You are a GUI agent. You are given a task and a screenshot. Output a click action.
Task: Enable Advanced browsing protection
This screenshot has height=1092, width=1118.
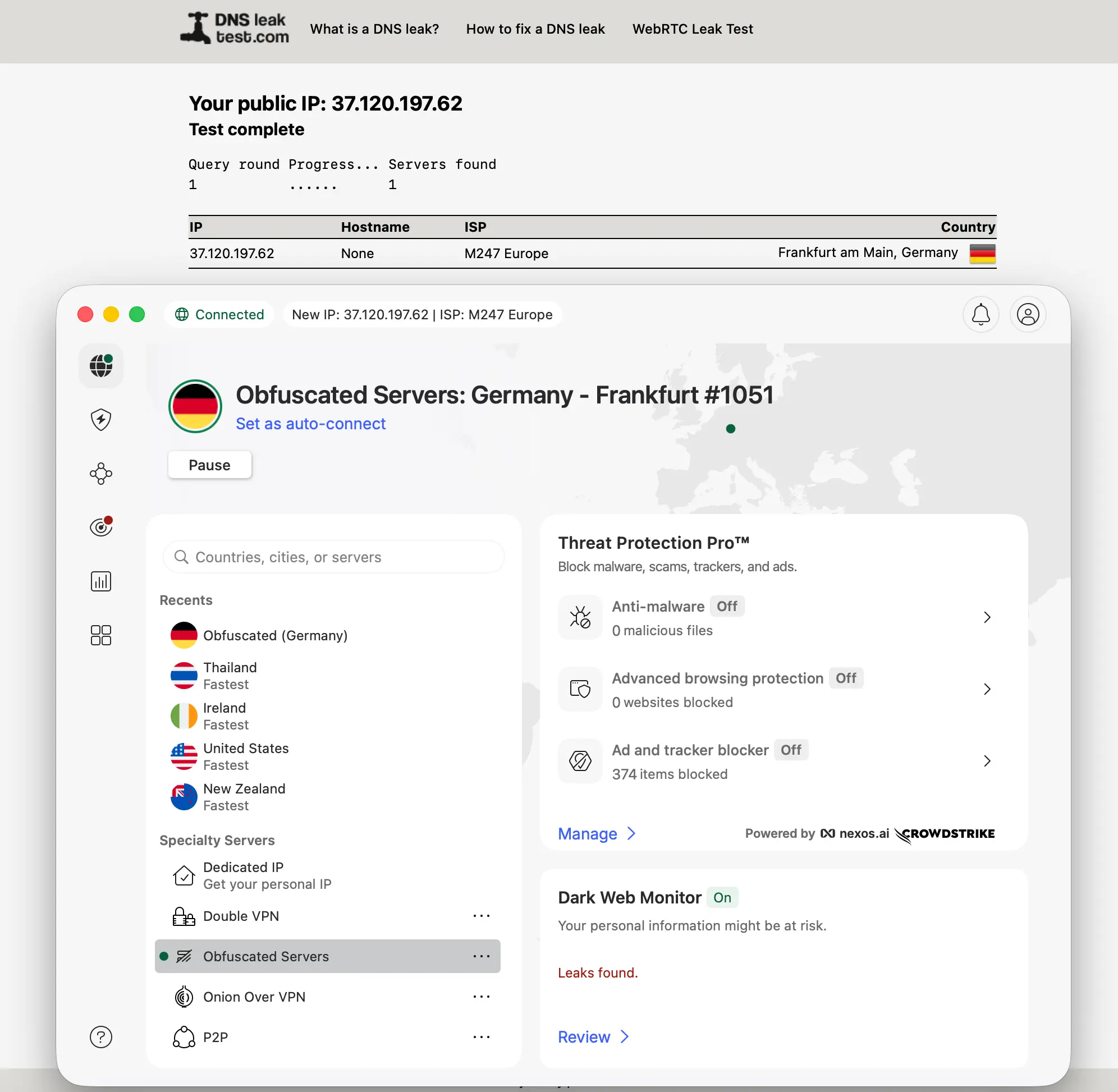846,678
